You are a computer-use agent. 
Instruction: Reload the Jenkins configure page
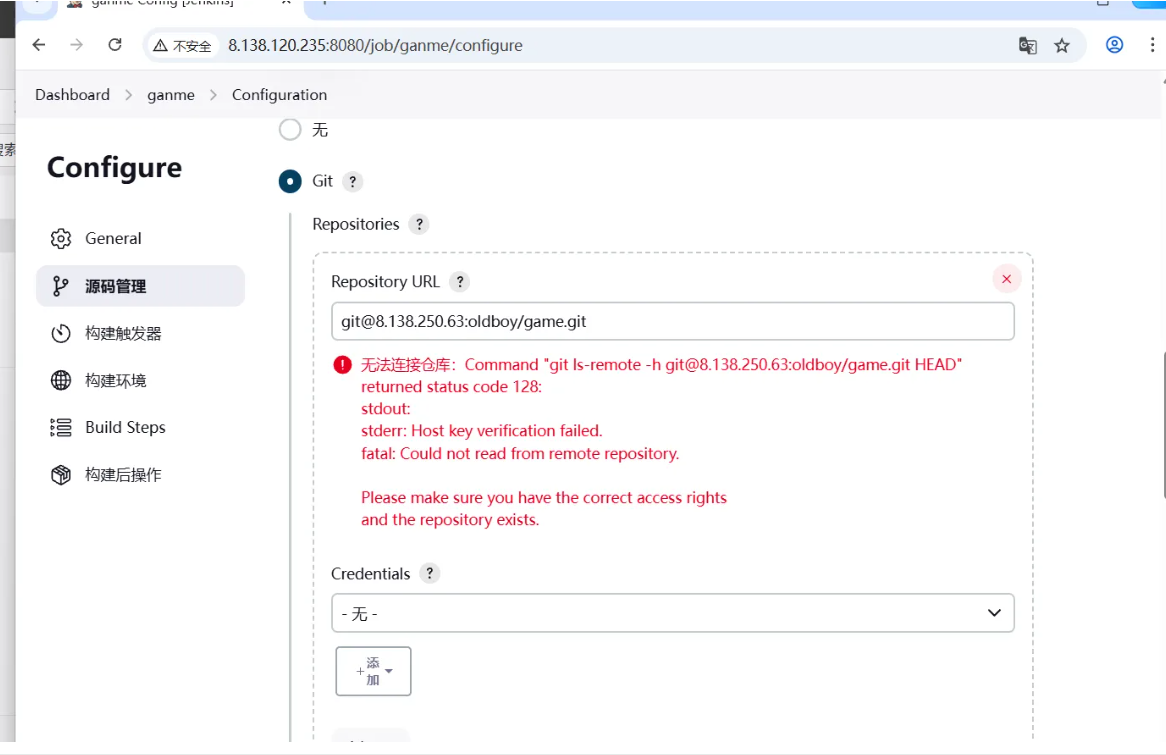click(x=115, y=45)
